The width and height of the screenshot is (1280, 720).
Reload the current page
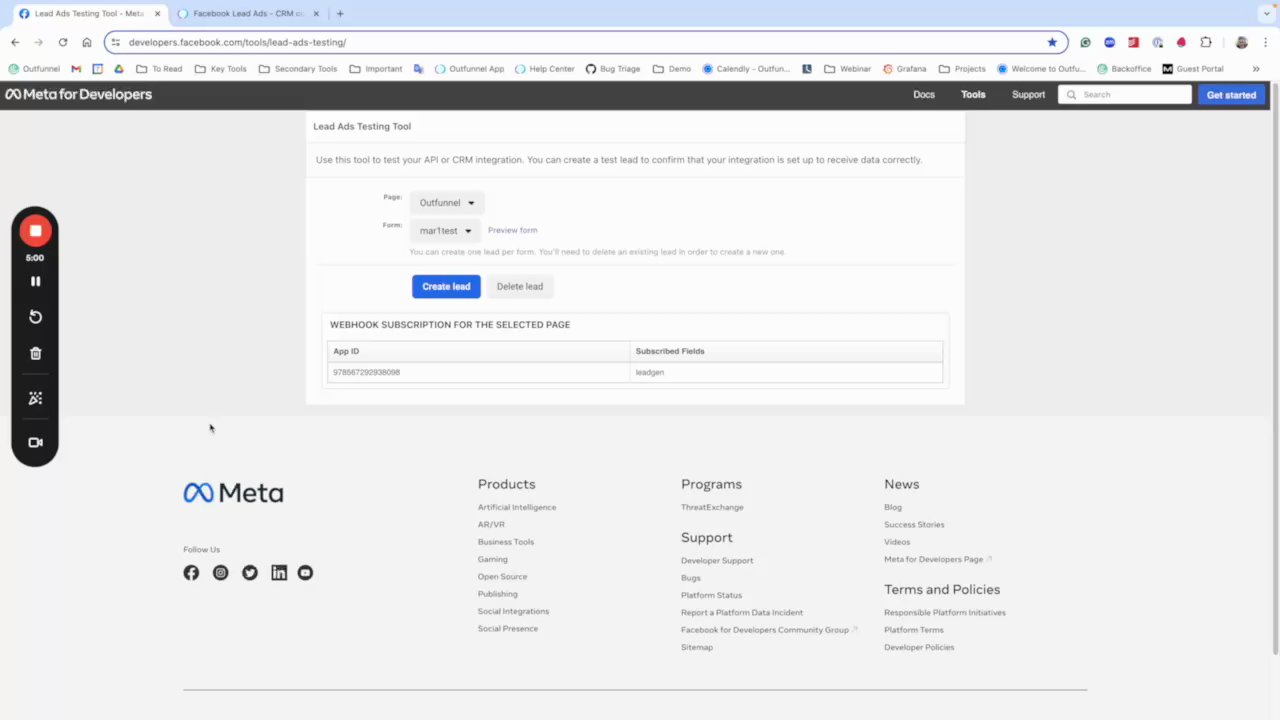pyautogui.click(x=62, y=42)
